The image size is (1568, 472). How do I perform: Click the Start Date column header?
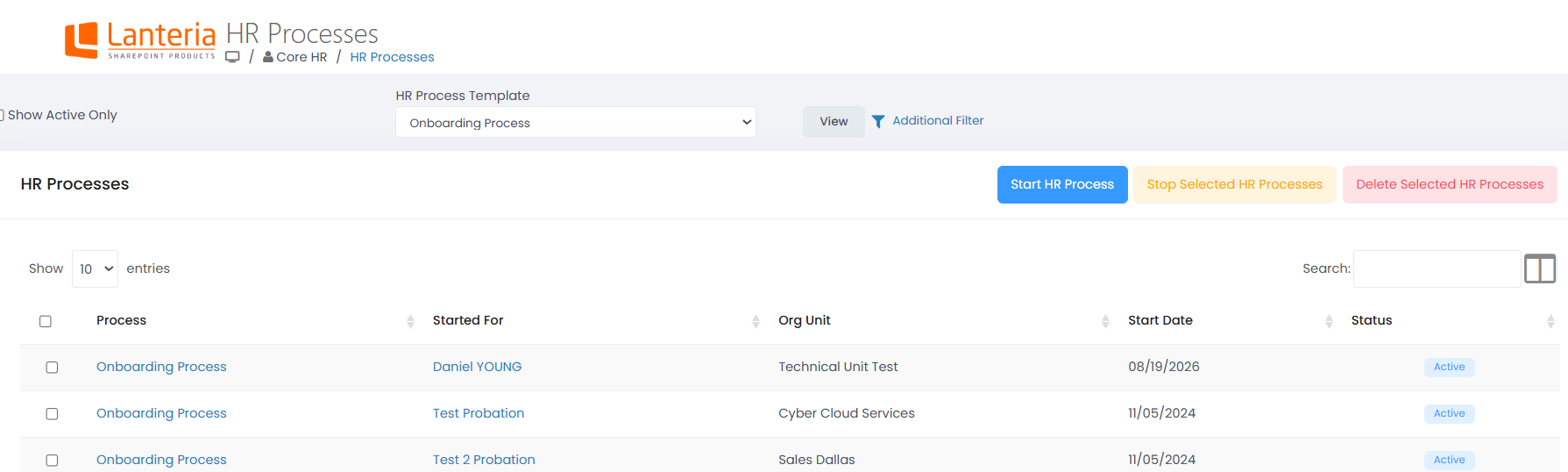click(x=1160, y=320)
